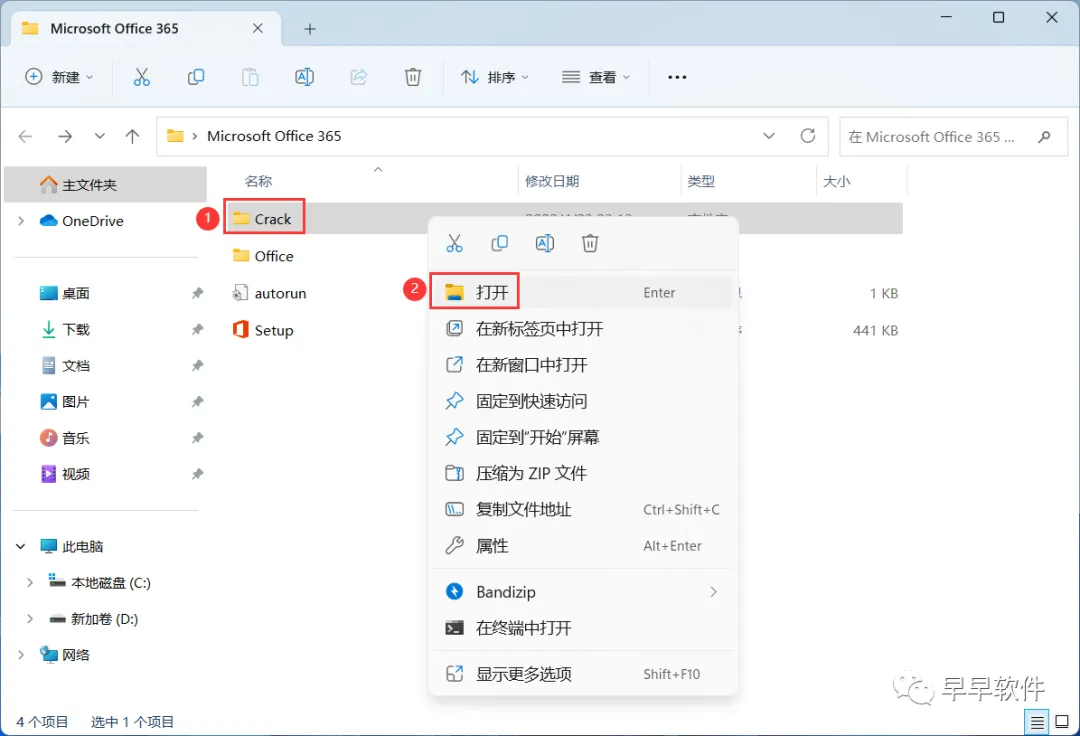
Task: Switch to large icons view in status bar
Action: tap(1062, 722)
